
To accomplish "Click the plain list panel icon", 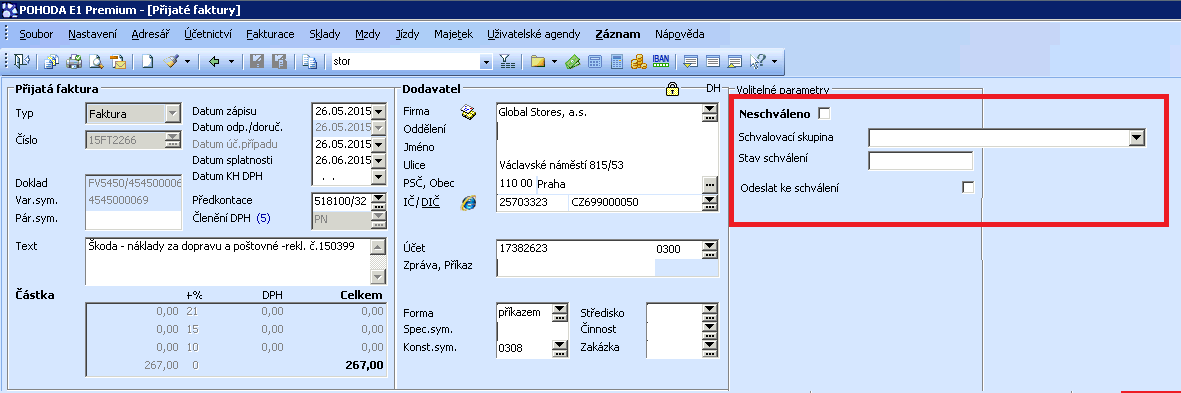I will 713,62.
